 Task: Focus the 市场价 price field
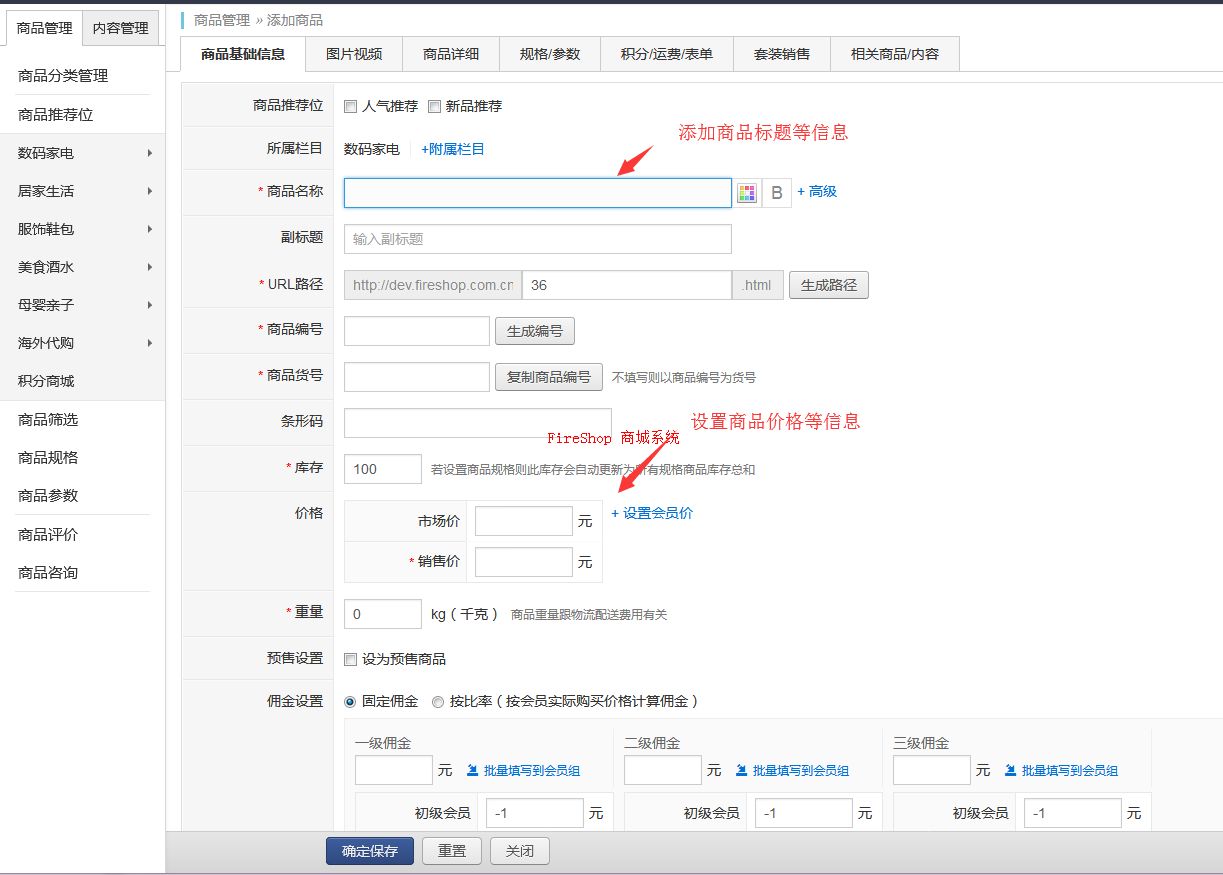point(524,521)
